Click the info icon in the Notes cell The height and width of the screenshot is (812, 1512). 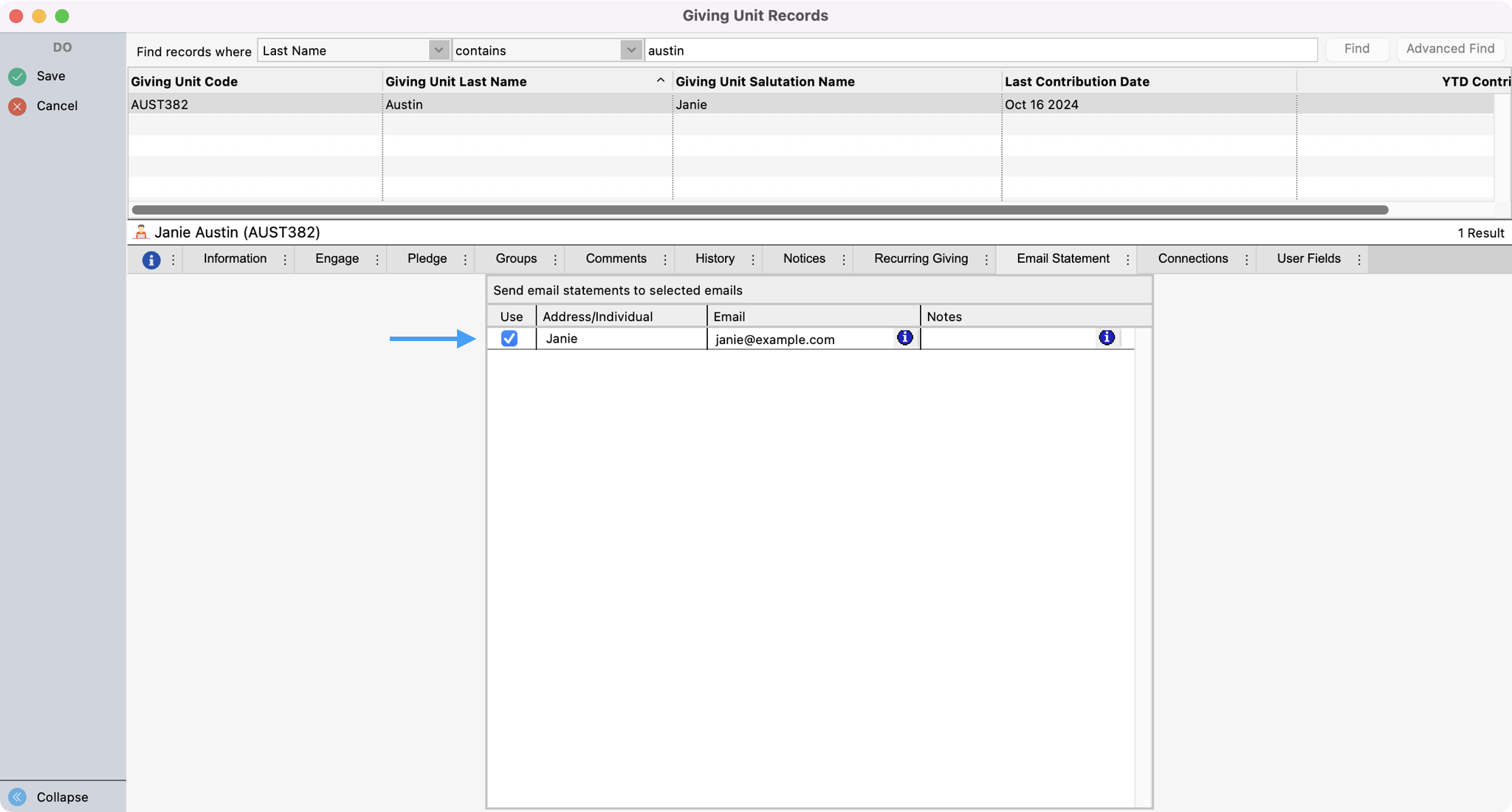pyautogui.click(x=1106, y=338)
